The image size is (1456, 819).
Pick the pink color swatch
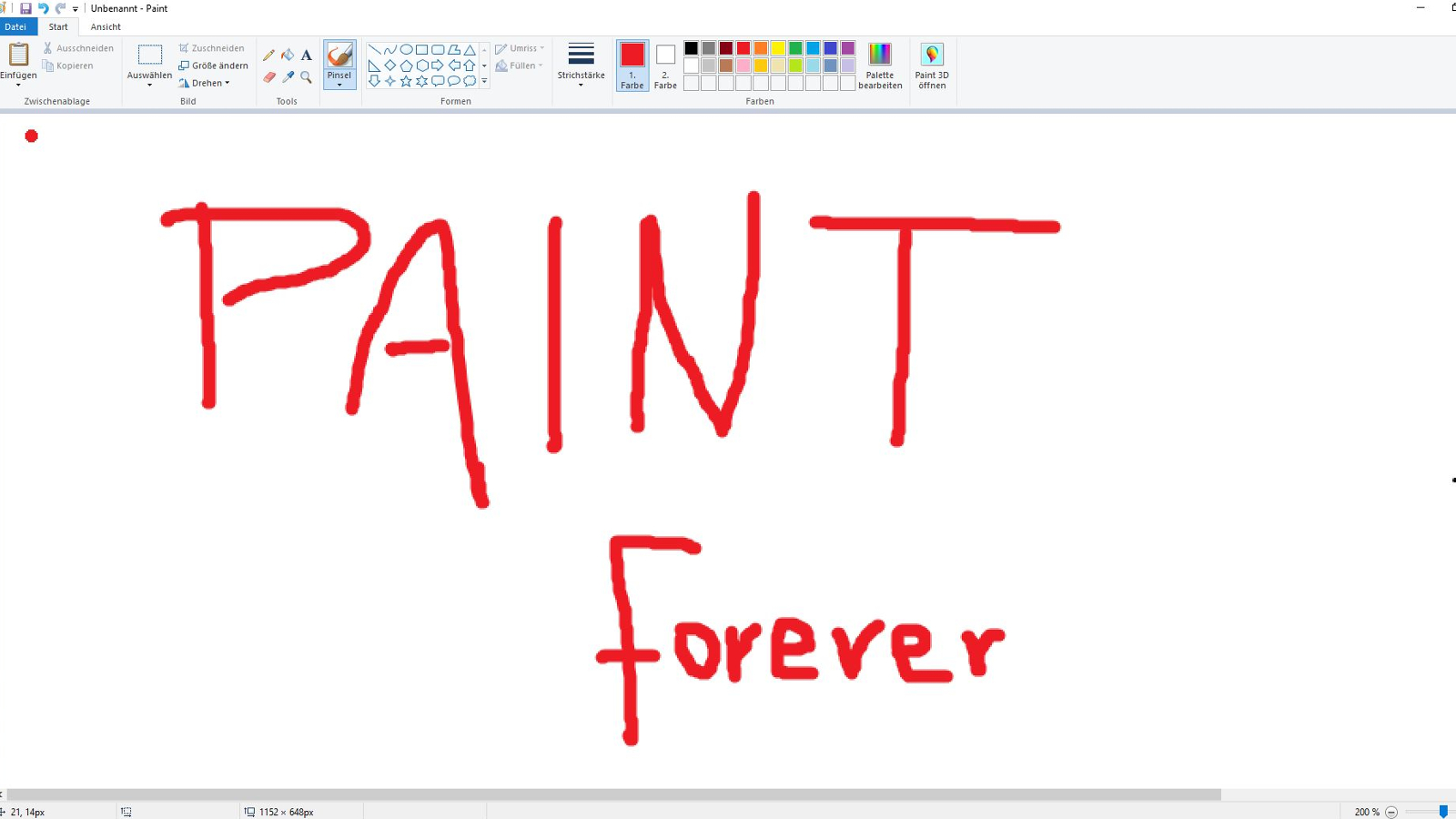(x=743, y=66)
